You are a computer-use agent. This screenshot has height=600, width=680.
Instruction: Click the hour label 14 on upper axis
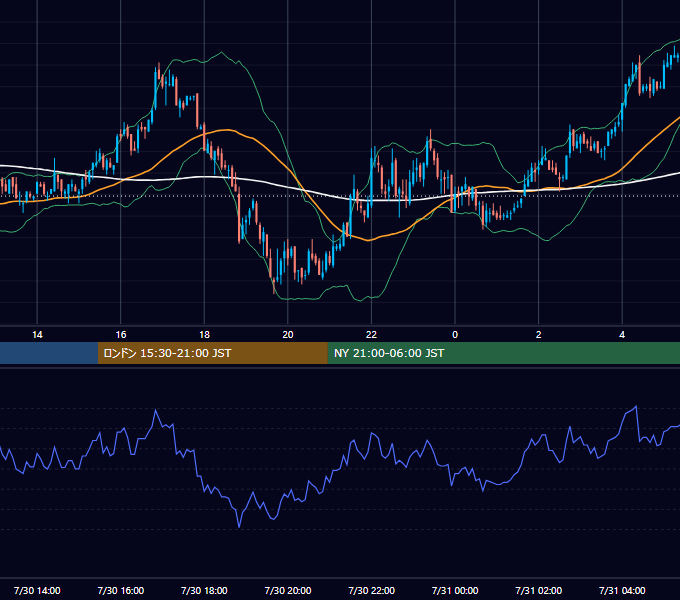tap(37, 335)
